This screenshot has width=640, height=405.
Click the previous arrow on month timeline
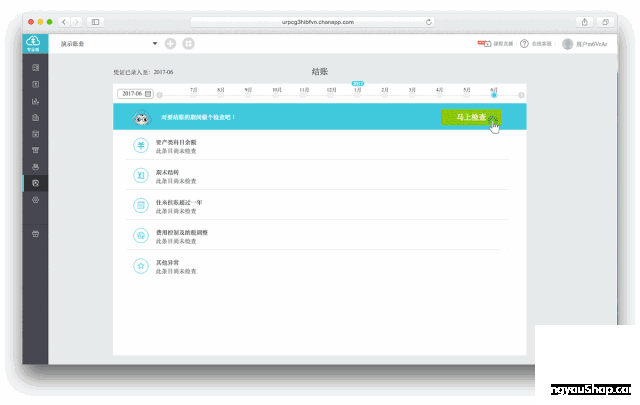coord(160,95)
